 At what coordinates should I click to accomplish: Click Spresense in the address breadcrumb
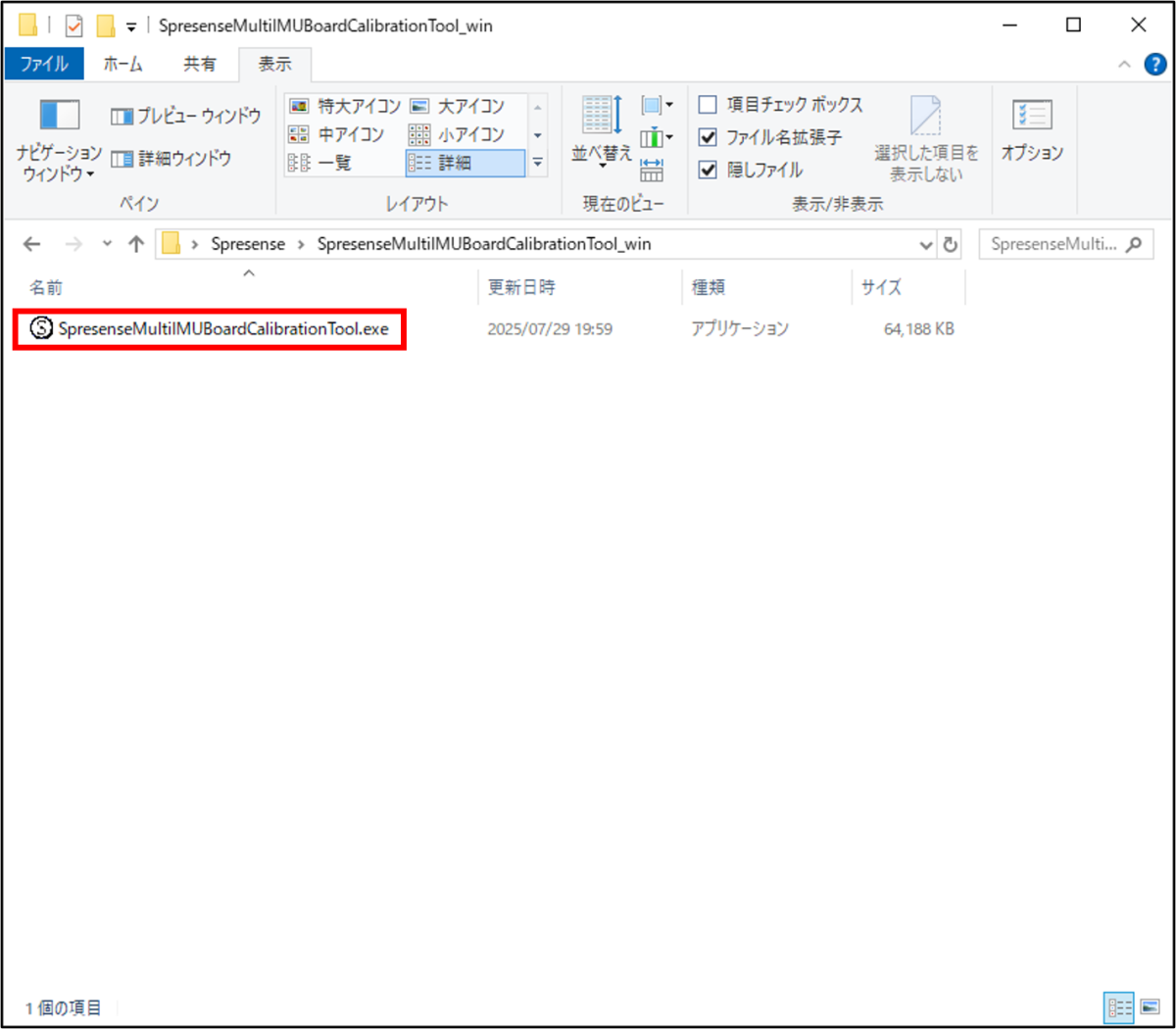point(248,244)
